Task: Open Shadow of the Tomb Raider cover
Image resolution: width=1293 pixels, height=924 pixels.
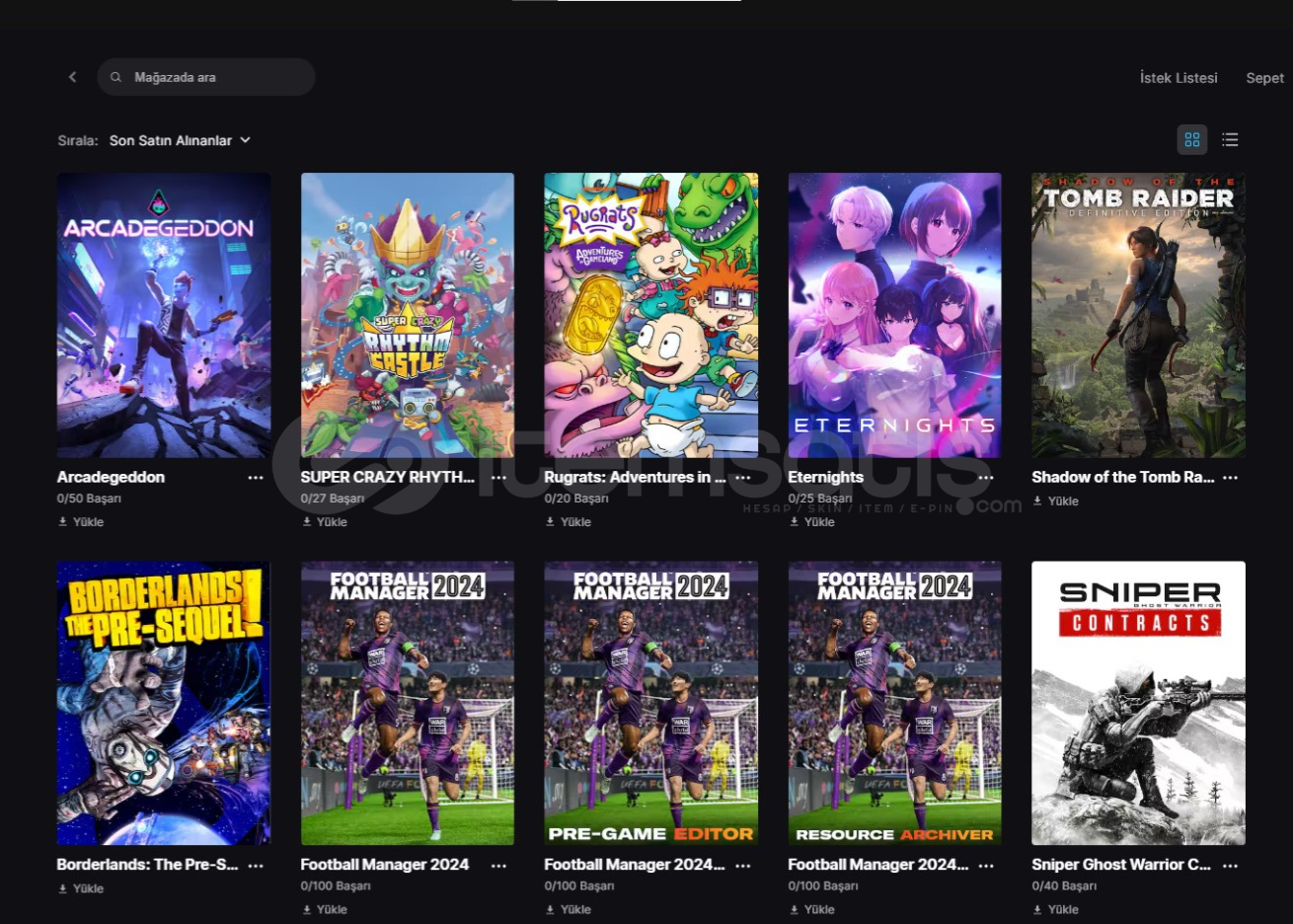Action: pyautogui.click(x=1138, y=315)
